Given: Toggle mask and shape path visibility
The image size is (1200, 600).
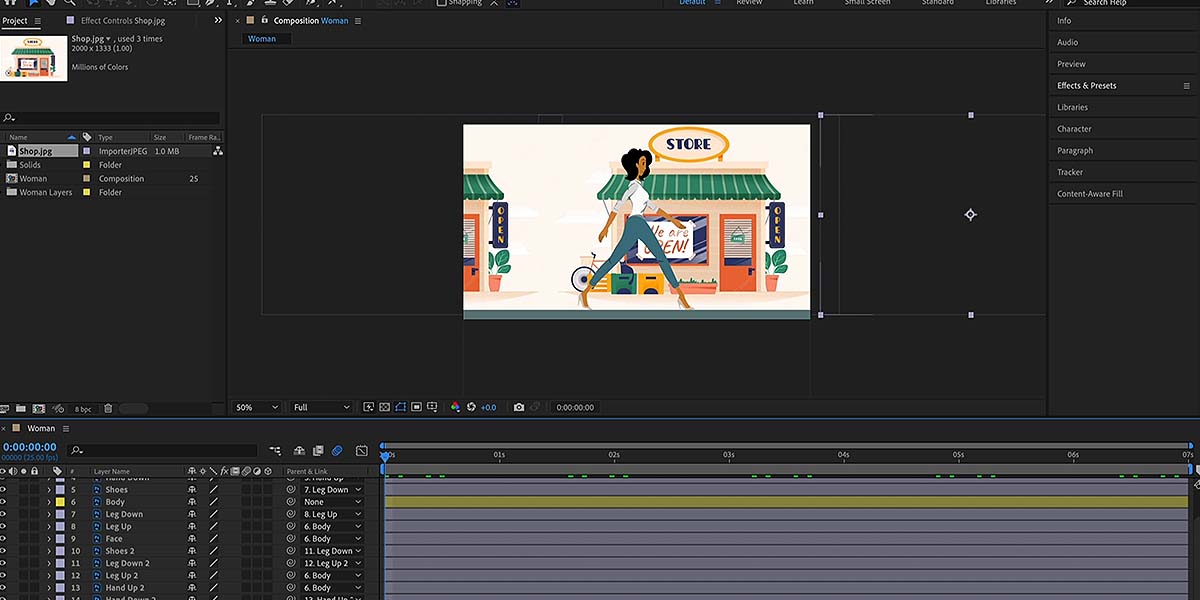Looking at the screenshot, I should 400,407.
